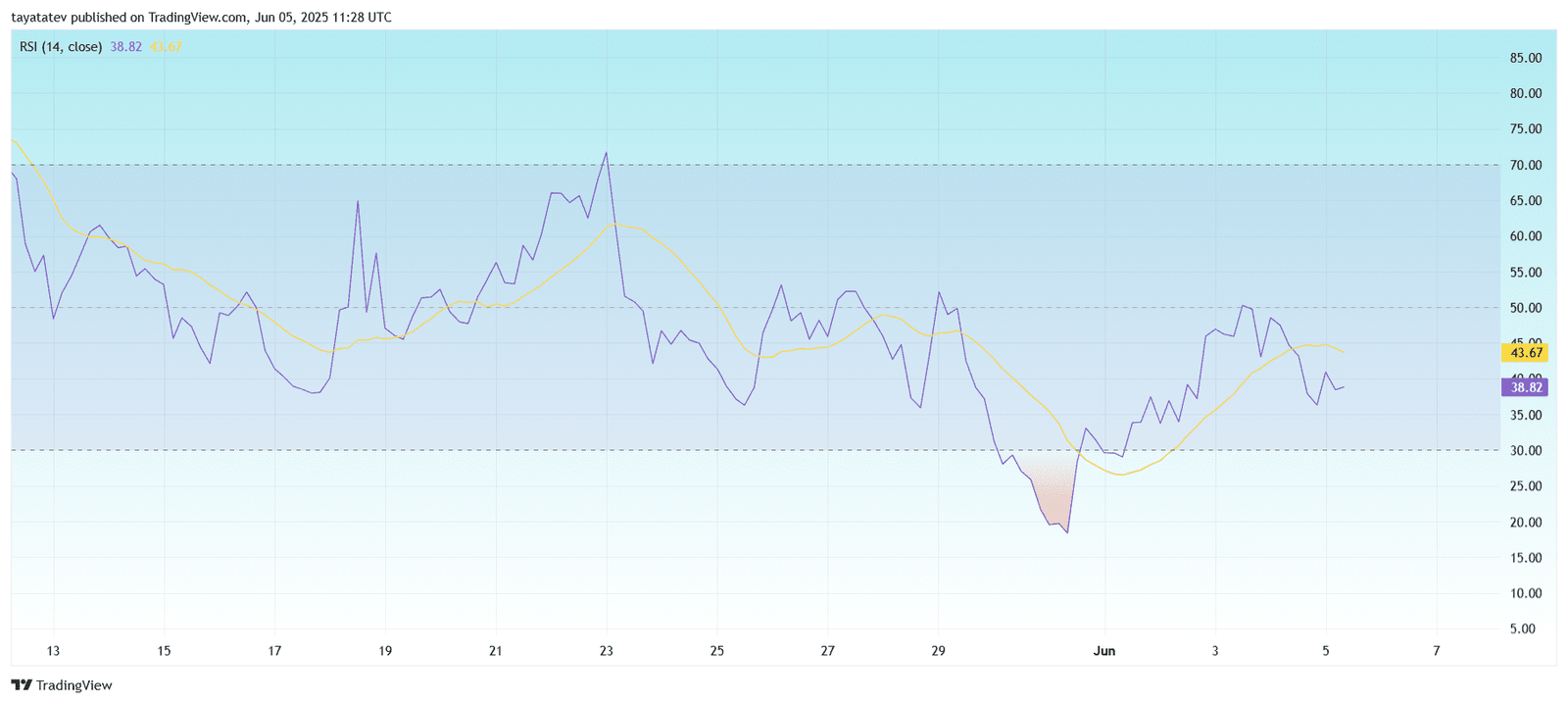Click the date 25 on the time axis
This screenshot has width=1568, height=704.
717,651
